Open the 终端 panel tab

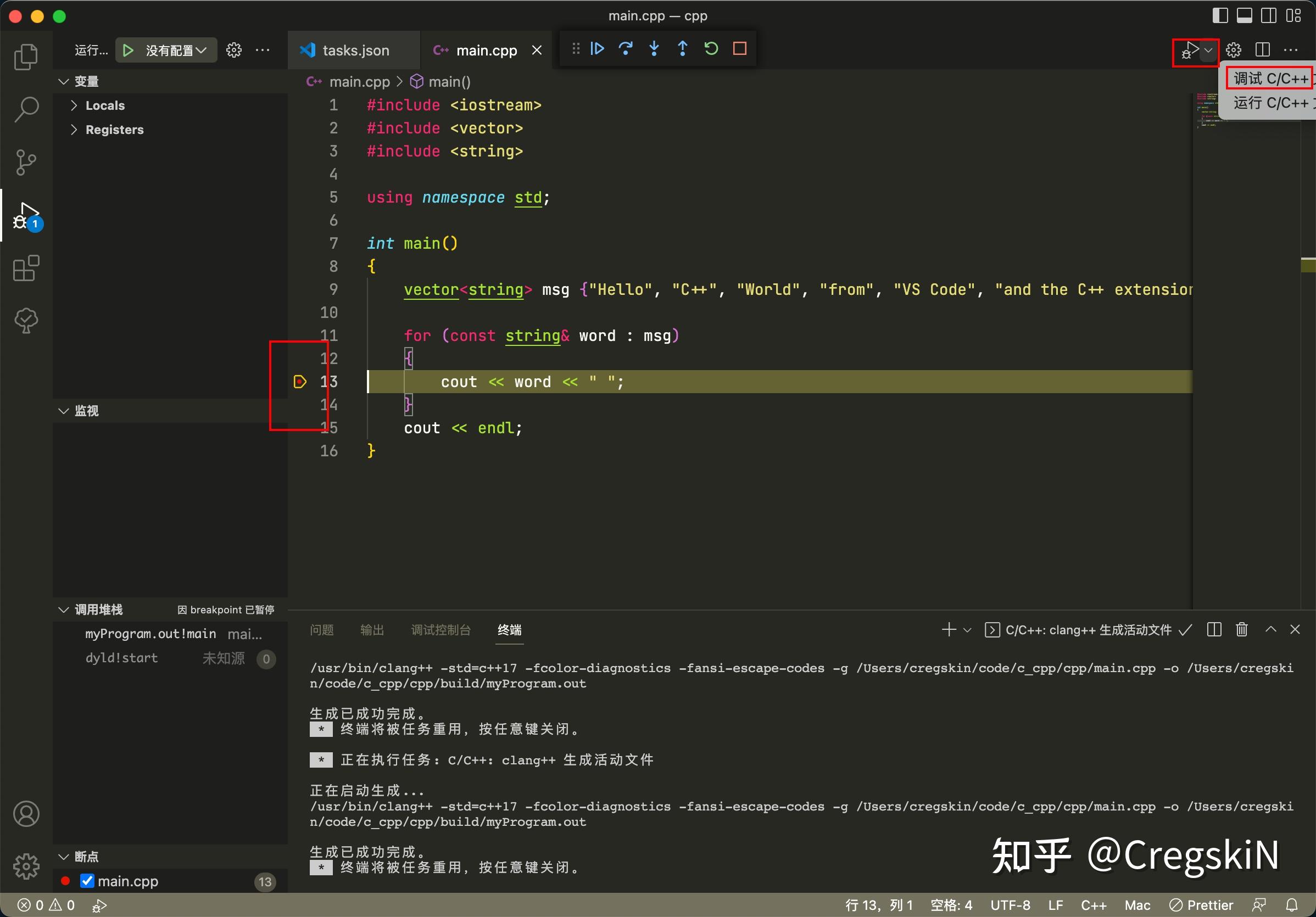coord(510,630)
